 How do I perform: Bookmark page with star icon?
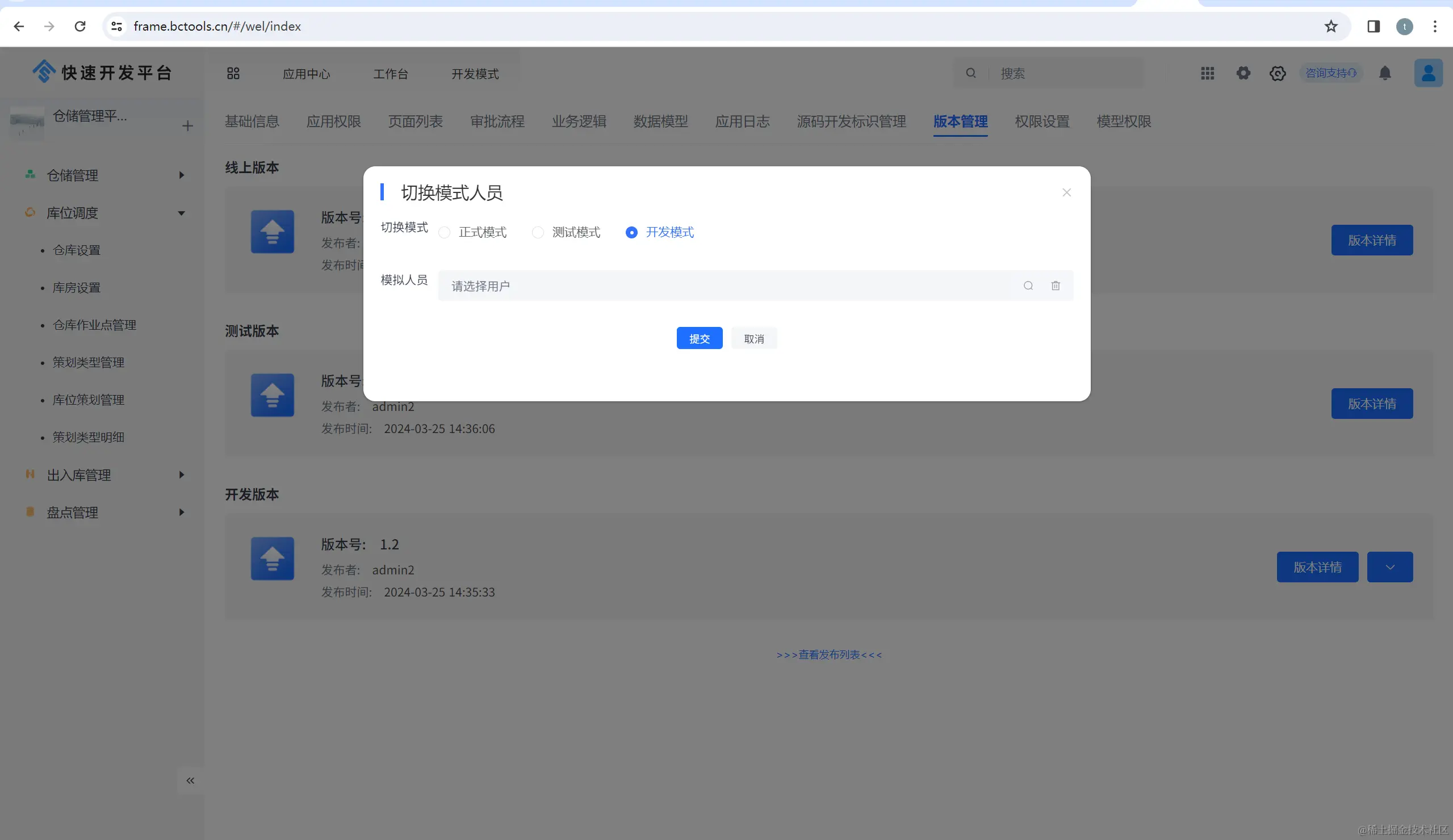[x=1331, y=27]
